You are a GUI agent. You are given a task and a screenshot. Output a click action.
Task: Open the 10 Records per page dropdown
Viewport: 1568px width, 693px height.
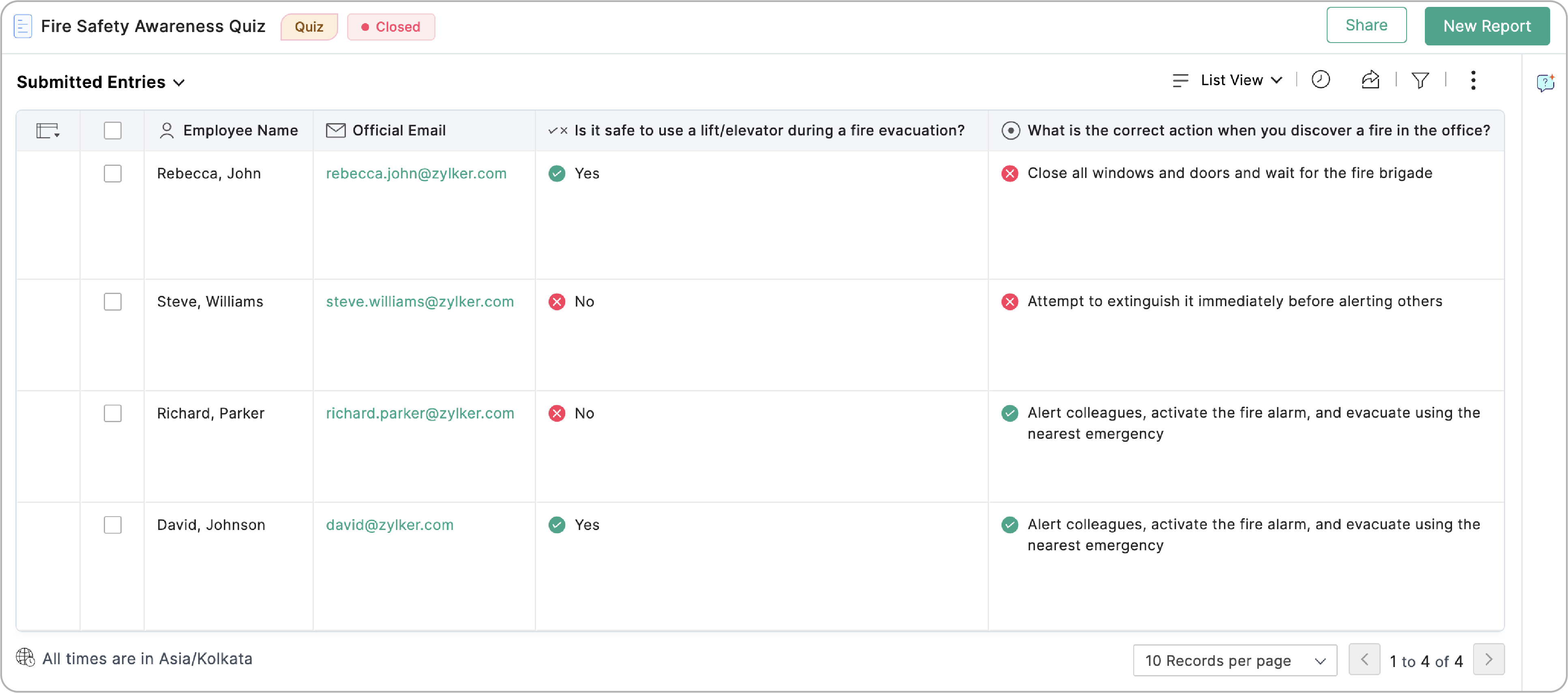coord(1234,661)
